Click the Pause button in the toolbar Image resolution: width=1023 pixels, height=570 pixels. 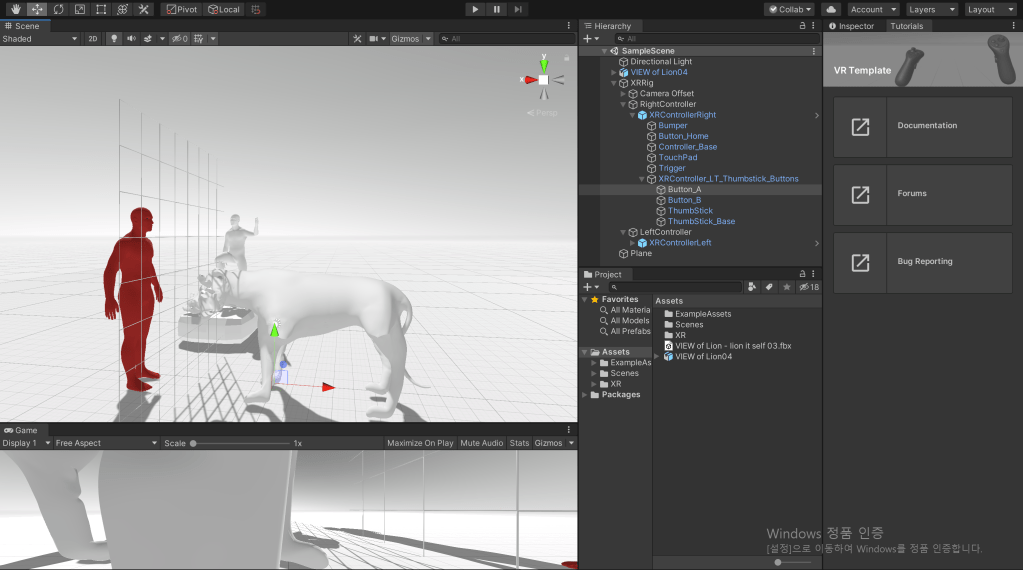click(496, 9)
